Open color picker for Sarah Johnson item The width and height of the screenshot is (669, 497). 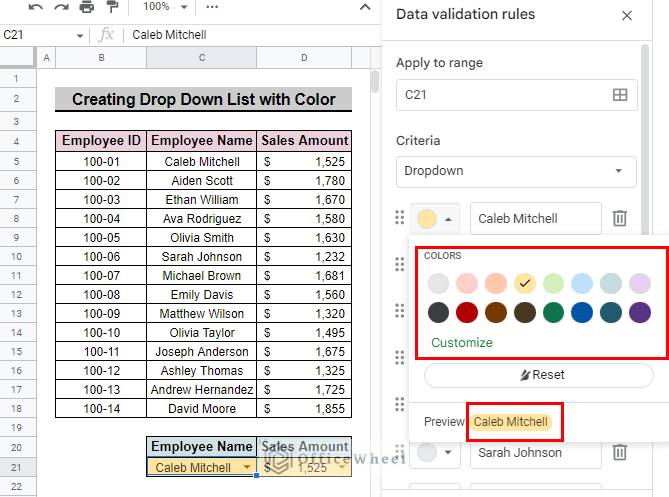tap(435, 453)
